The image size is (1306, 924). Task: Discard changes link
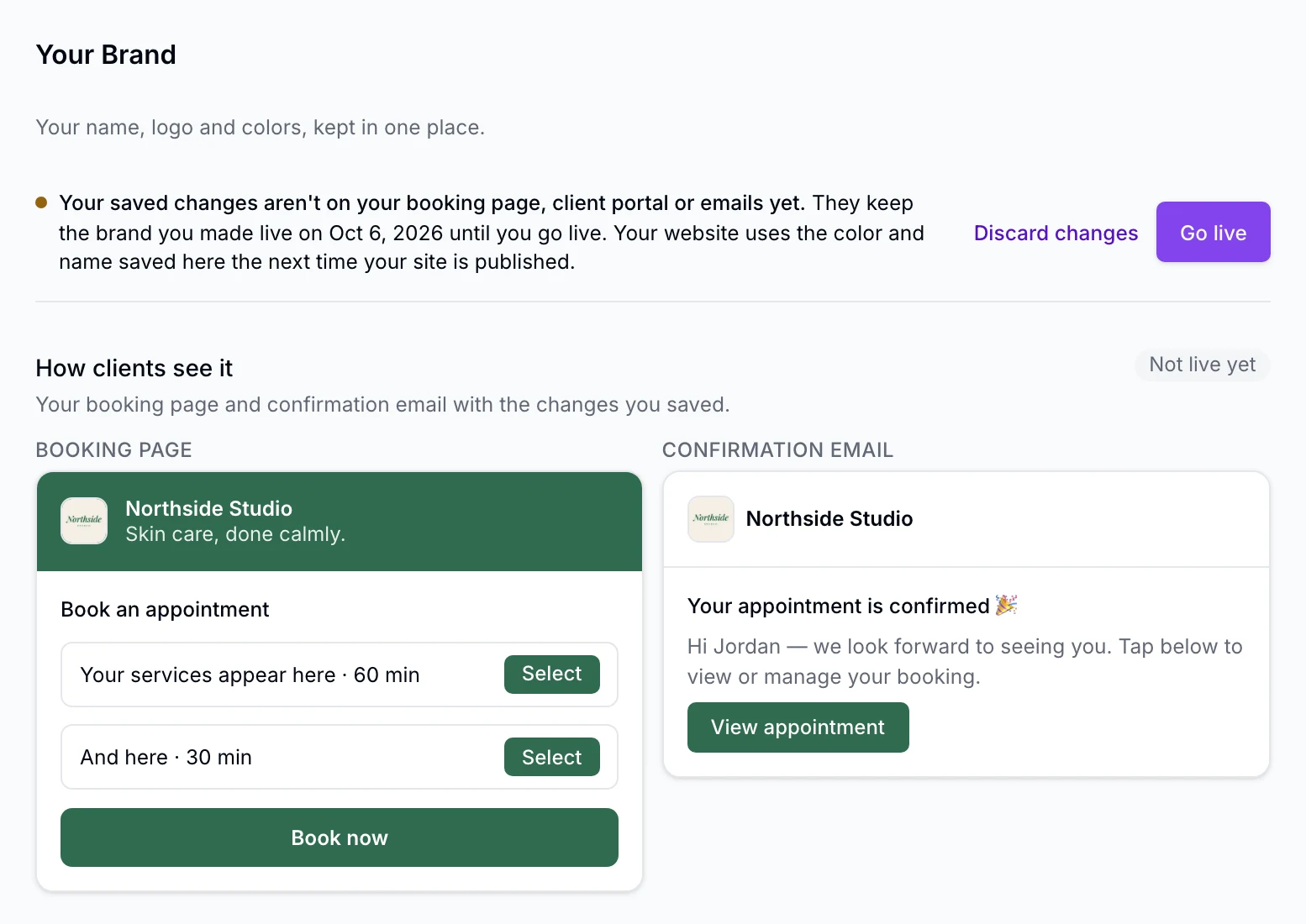pos(1056,233)
